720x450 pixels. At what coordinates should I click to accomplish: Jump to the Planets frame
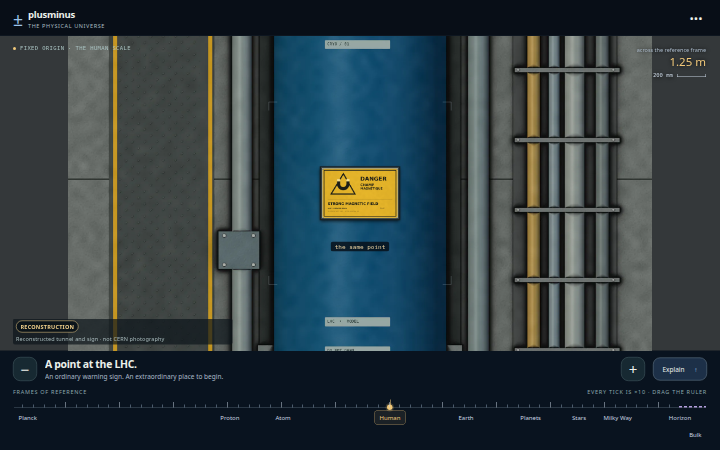pos(530,418)
